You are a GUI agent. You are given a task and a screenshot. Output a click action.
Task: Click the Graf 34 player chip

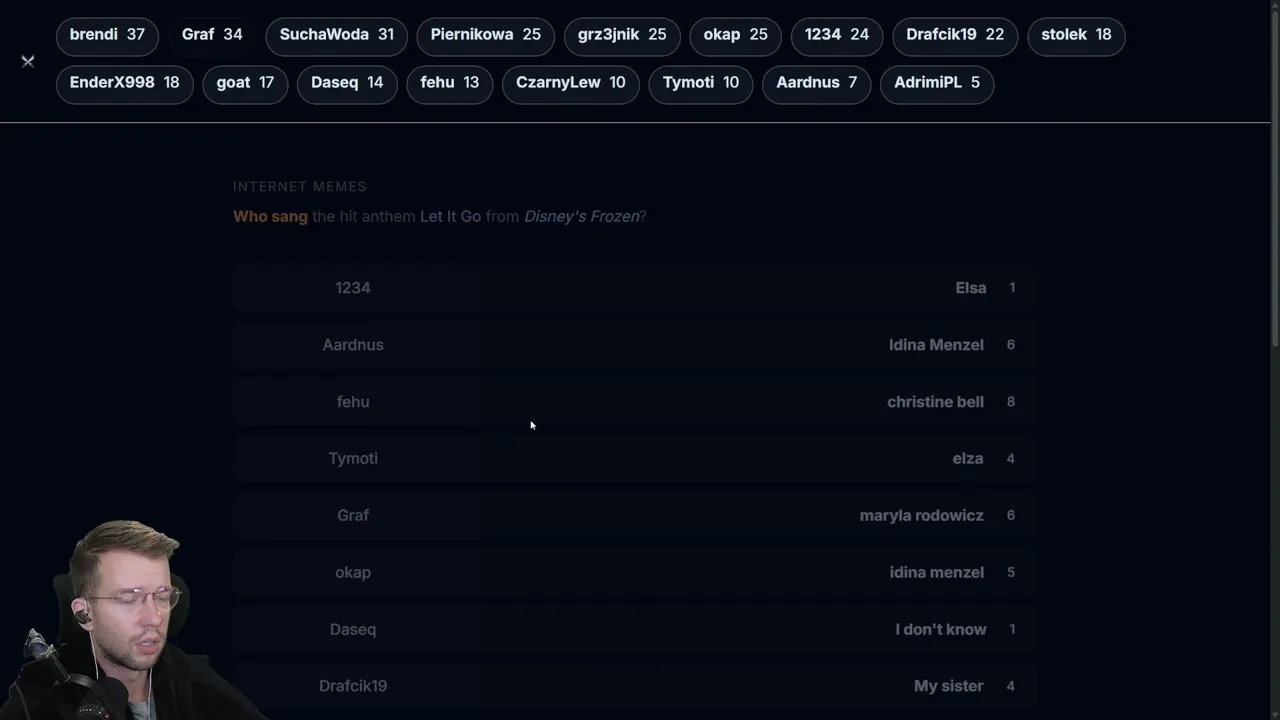[212, 35]
